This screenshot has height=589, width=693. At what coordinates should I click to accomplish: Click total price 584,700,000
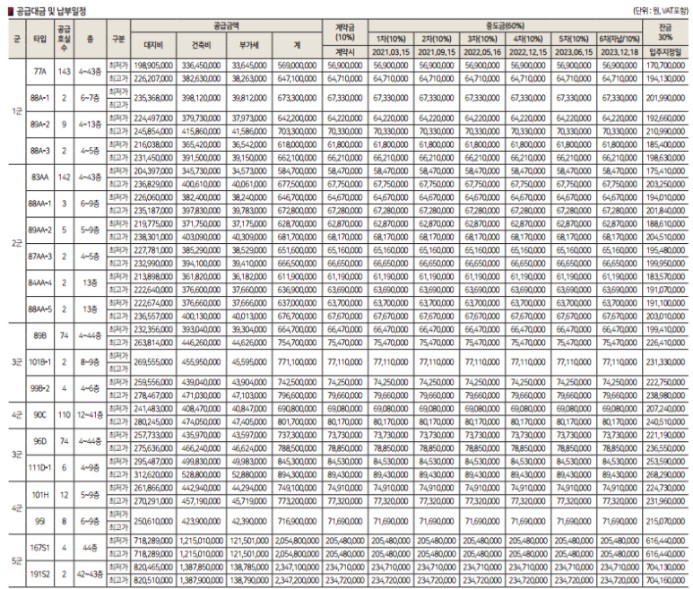click(x=297, y=171)
